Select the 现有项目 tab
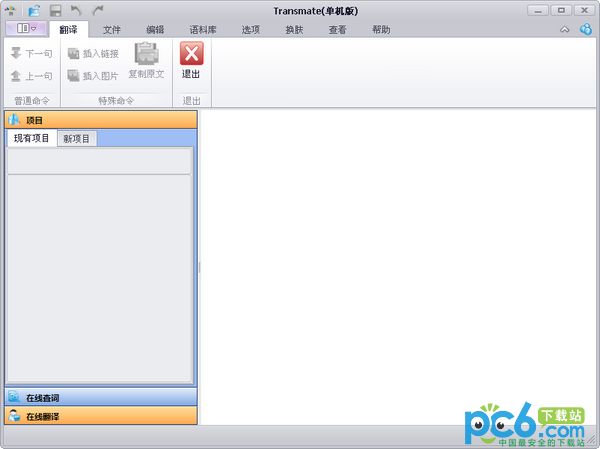Screen dimensions: 600x449 tap(32, 139)
